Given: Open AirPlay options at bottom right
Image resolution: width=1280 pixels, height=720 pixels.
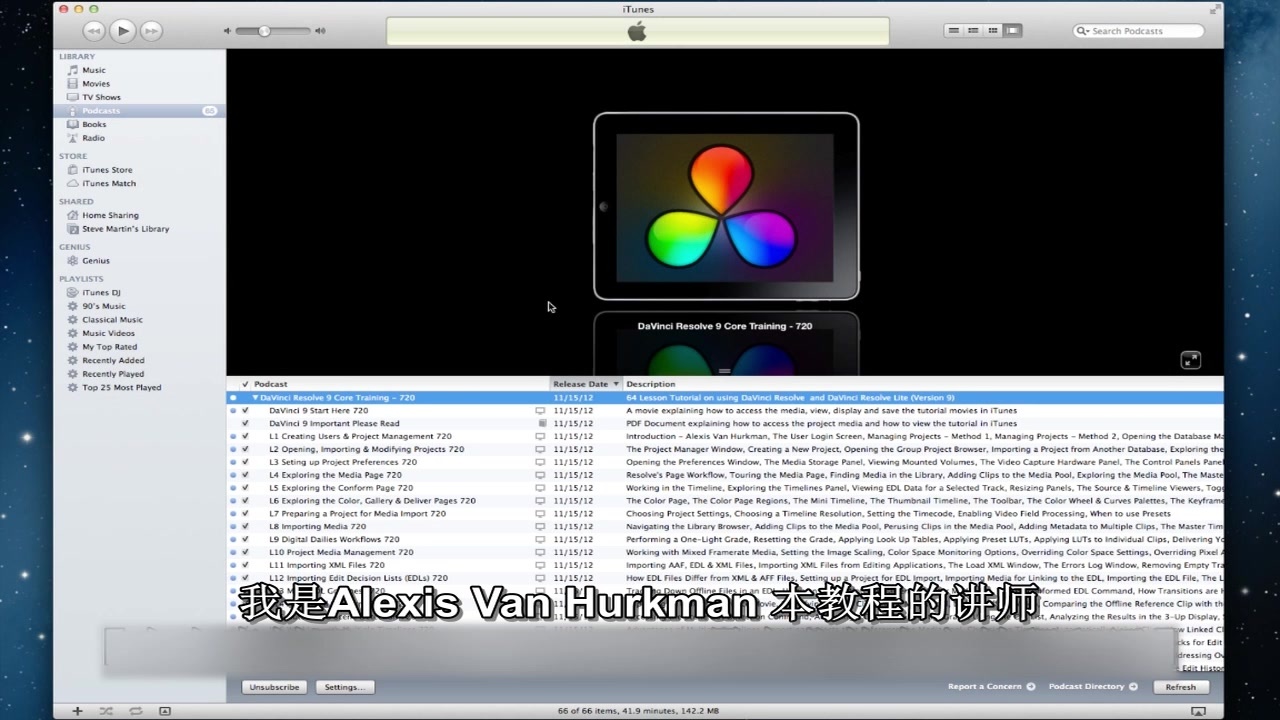Looking at the screenshot, I should 1199,711.
